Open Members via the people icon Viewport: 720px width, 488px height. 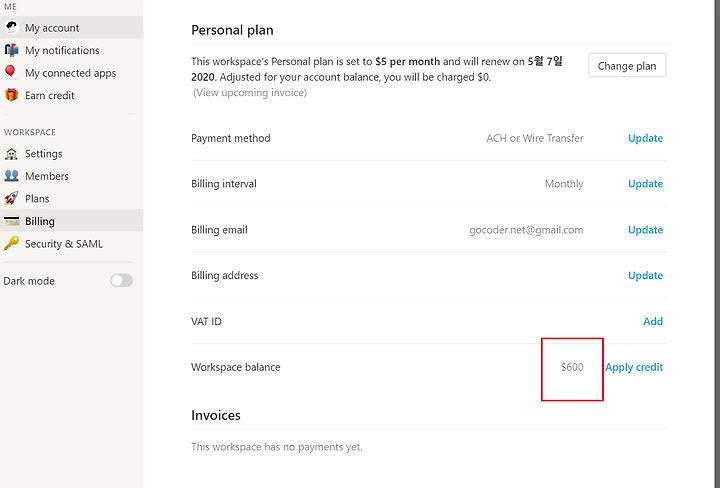11,176
